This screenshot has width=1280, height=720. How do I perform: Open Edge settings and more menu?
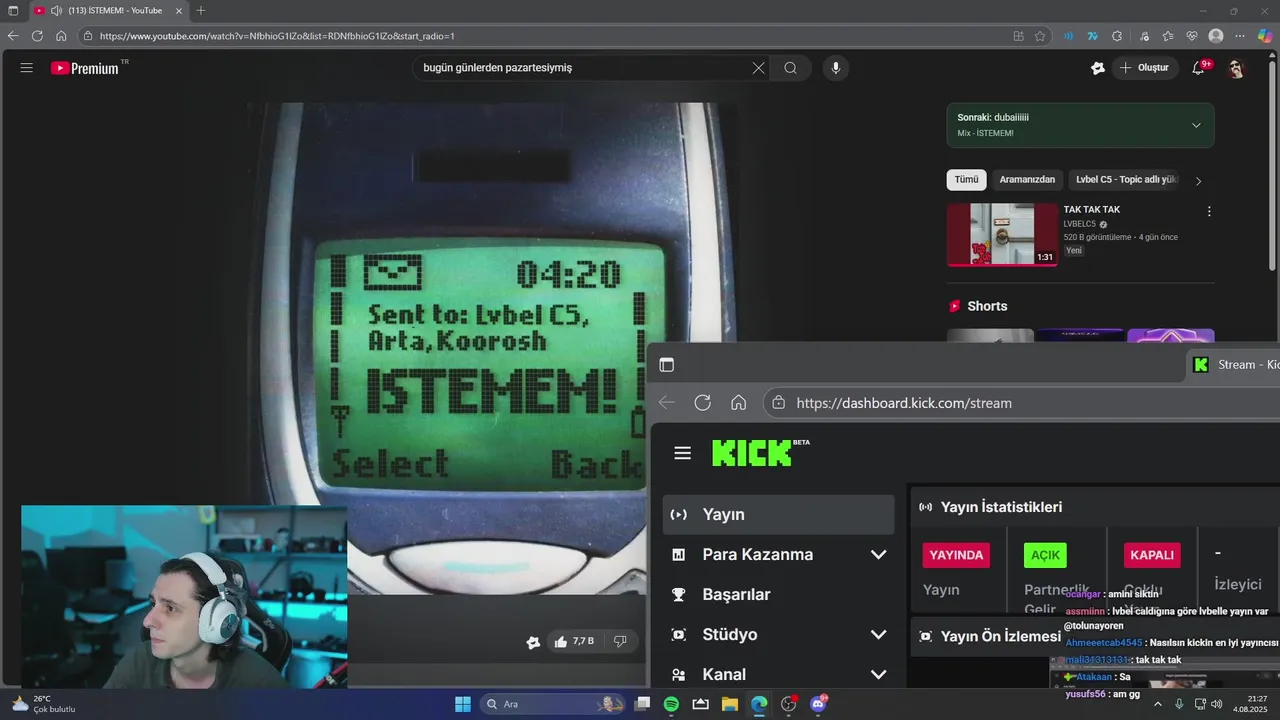click(1241, 36)
